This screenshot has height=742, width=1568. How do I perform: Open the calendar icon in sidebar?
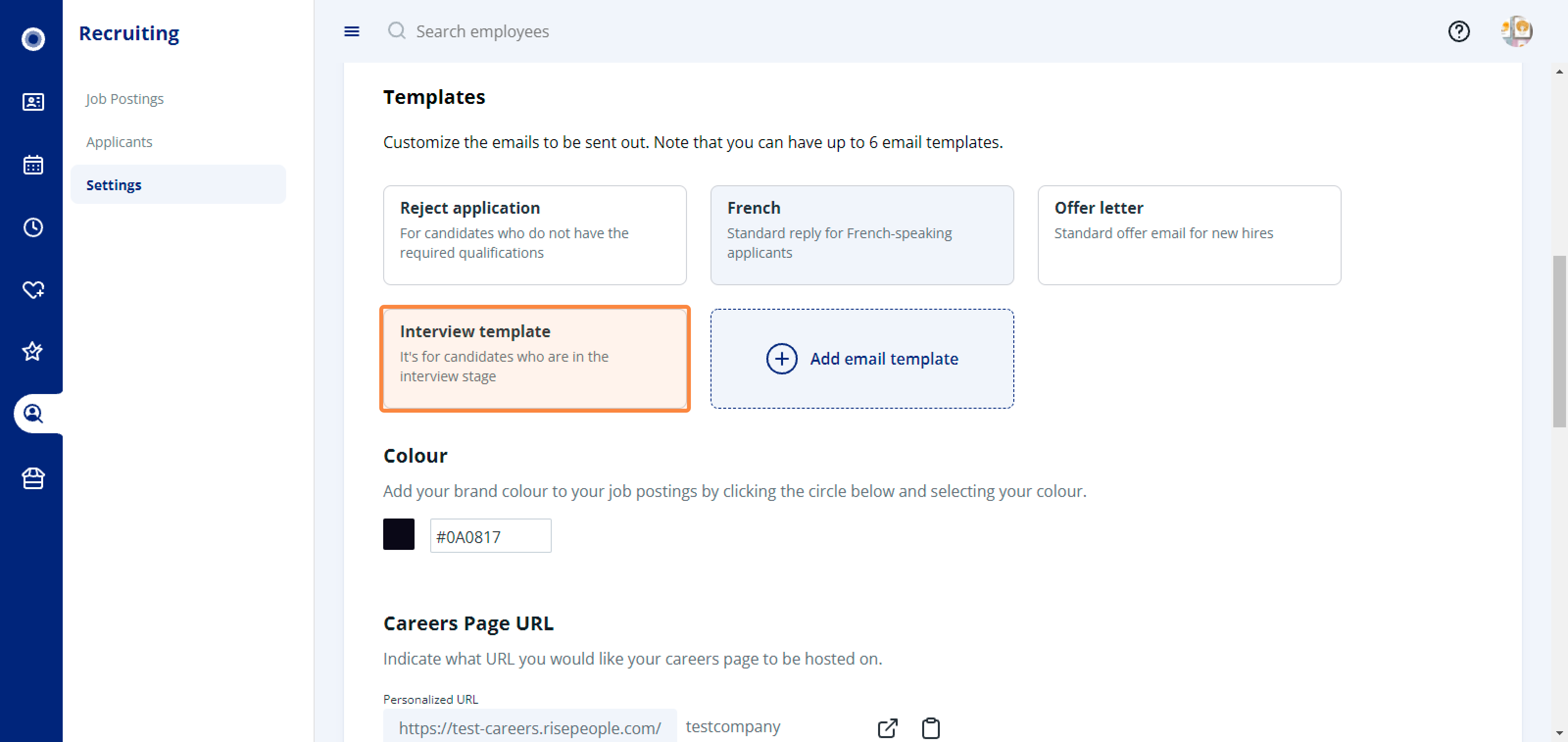coord(33,164)
